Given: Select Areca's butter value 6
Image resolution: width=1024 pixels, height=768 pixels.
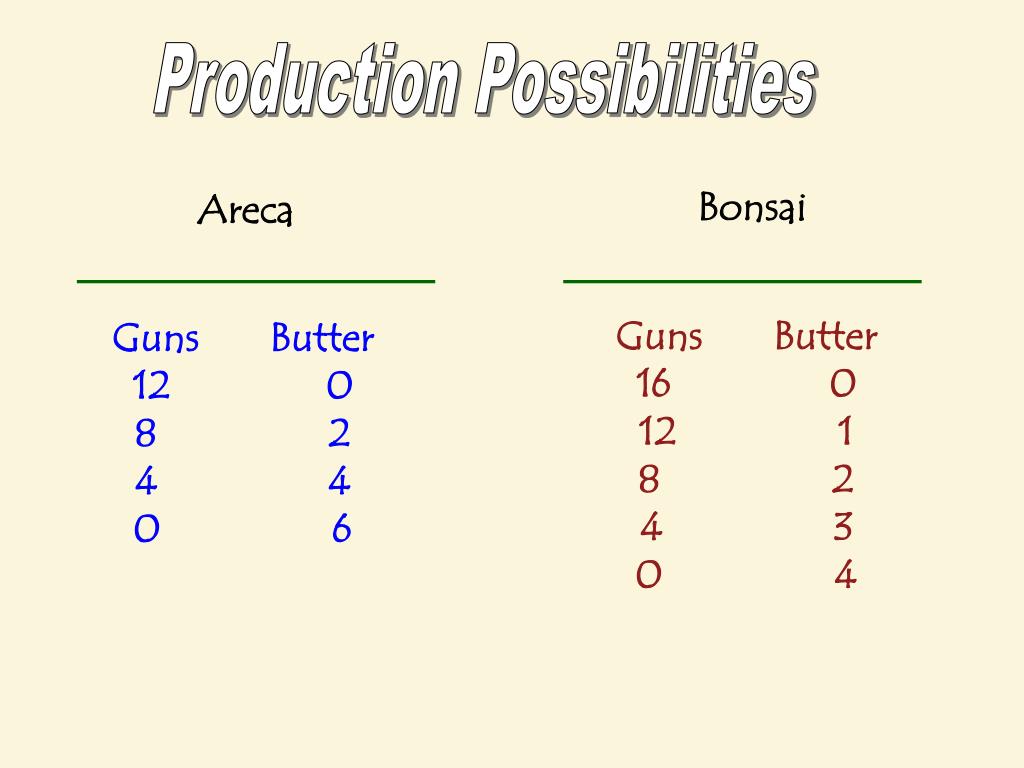Looking at the screenshot, I should pyautogui.click(x=342, y=528).
